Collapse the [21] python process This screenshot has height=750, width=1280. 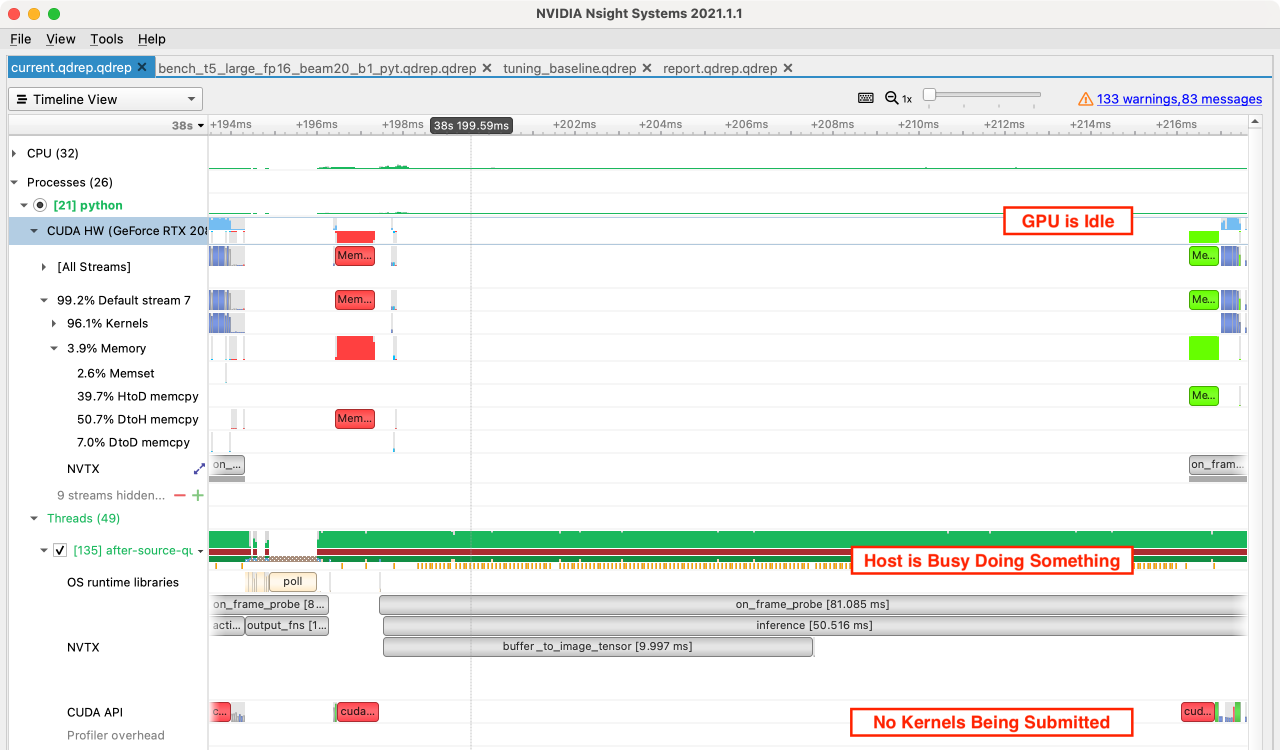coord(24,205)
